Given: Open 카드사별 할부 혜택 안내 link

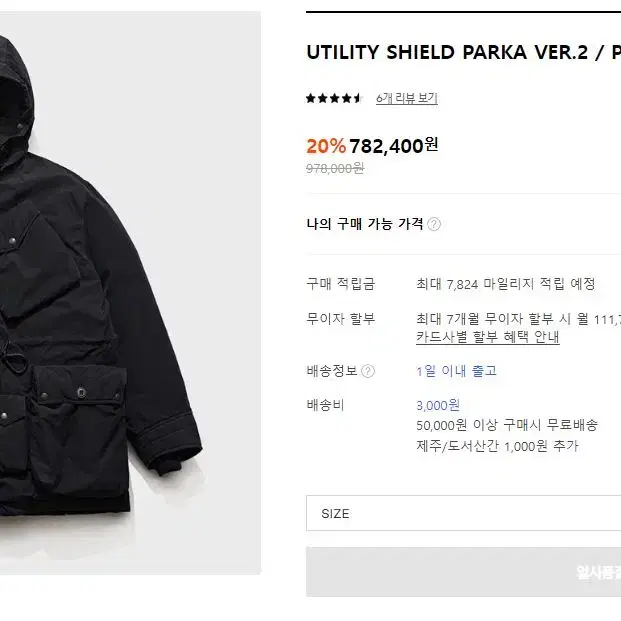Looking at the screenshot, I should click(x=488, y=337).
